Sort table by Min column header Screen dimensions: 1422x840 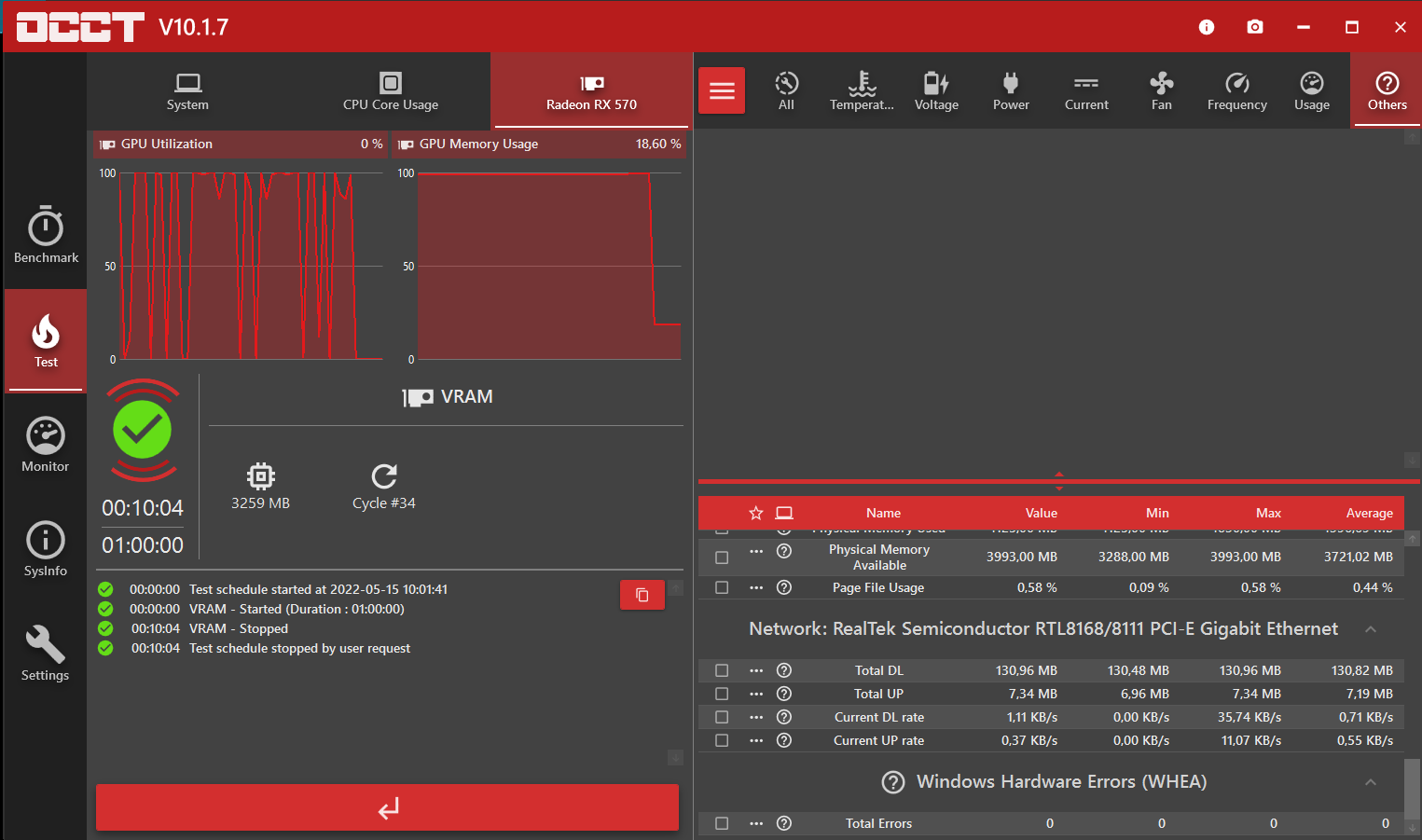1157,513
